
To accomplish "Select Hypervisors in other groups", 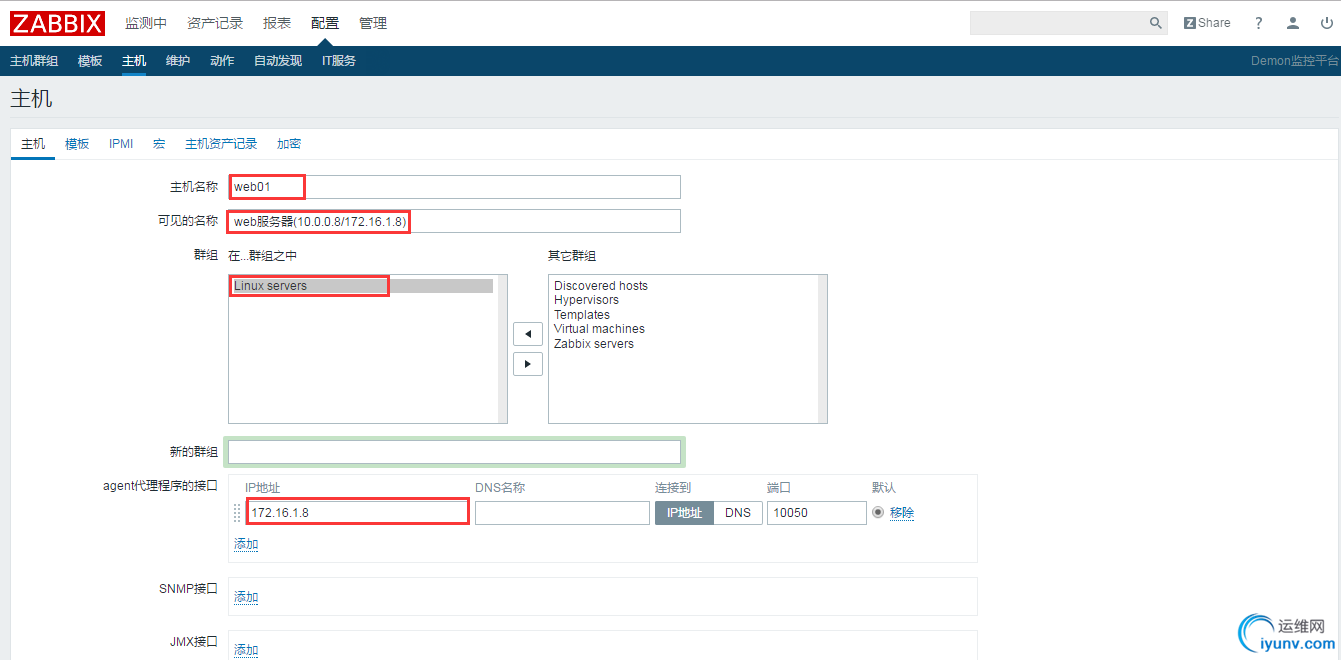I will point(586,300).
